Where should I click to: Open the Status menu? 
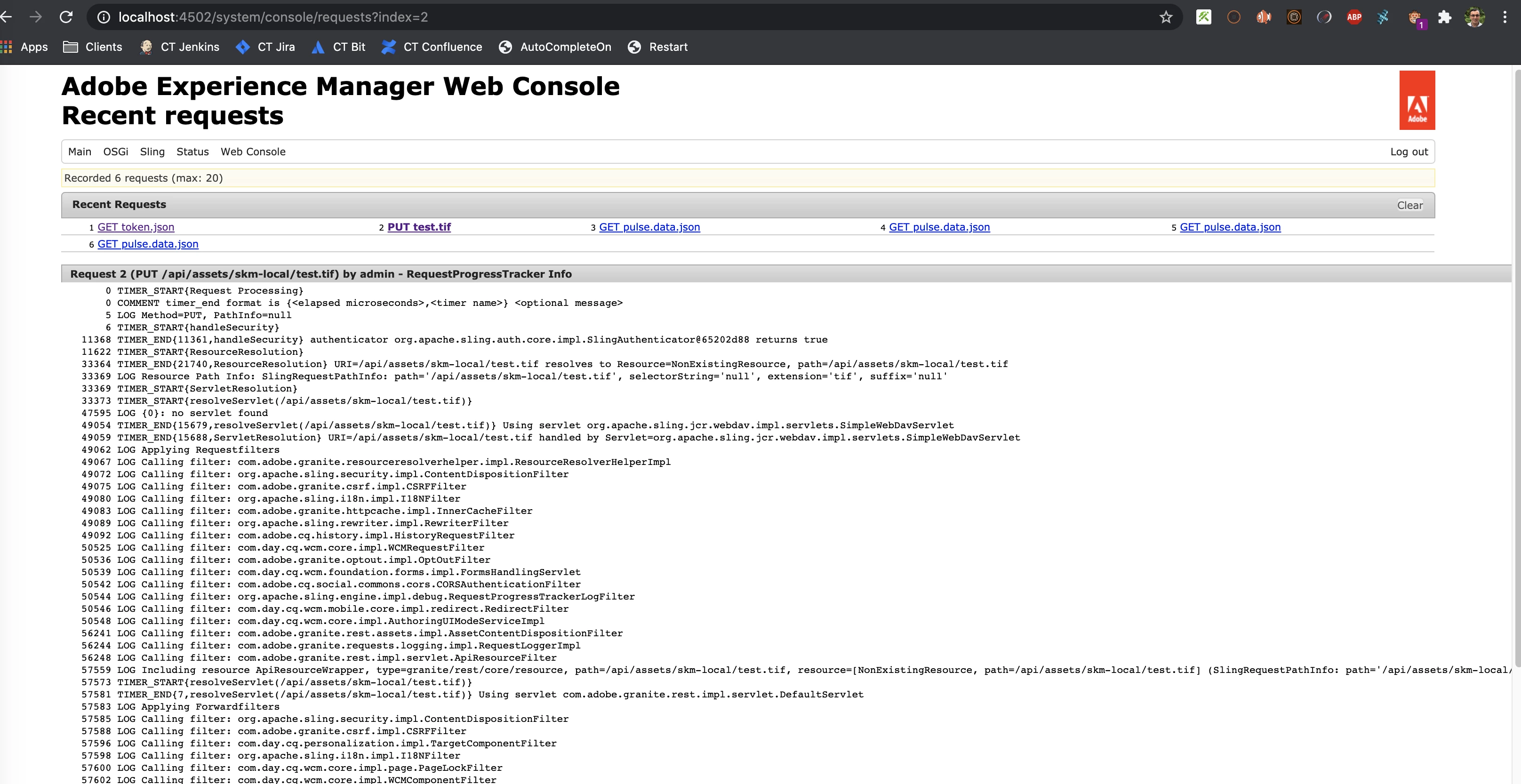pos(192,152)
